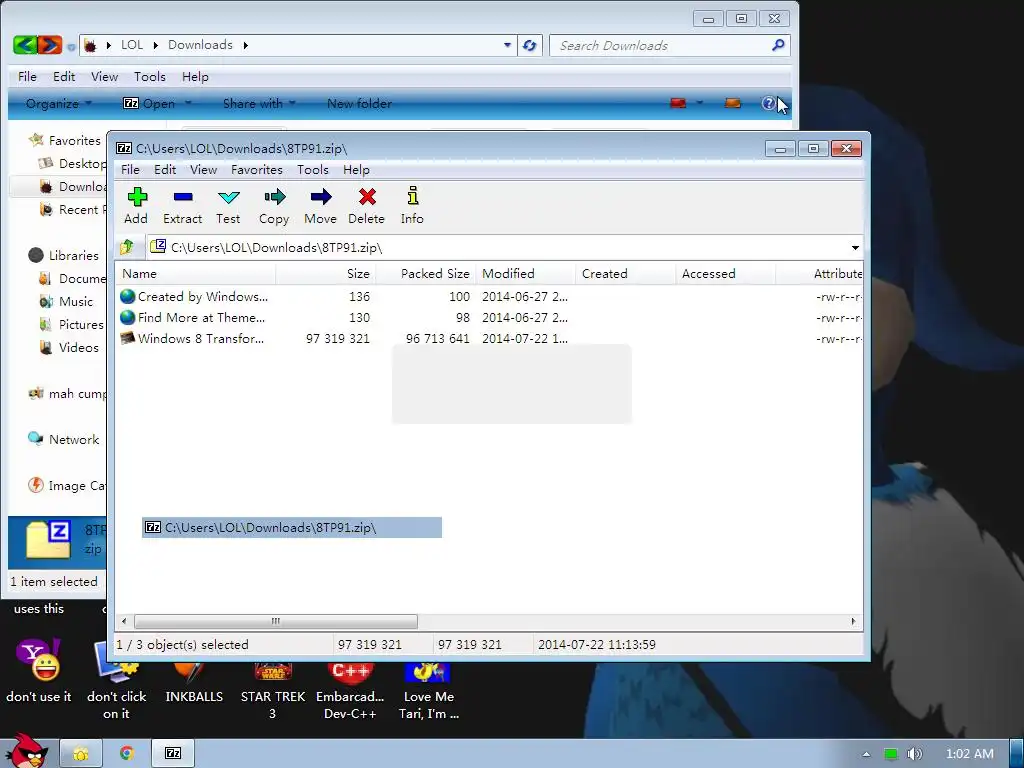Image resolution: width=1024 pixels, height=768 pixels.
Task: Open 7-Zip File menu
Action: click(130, 170)
